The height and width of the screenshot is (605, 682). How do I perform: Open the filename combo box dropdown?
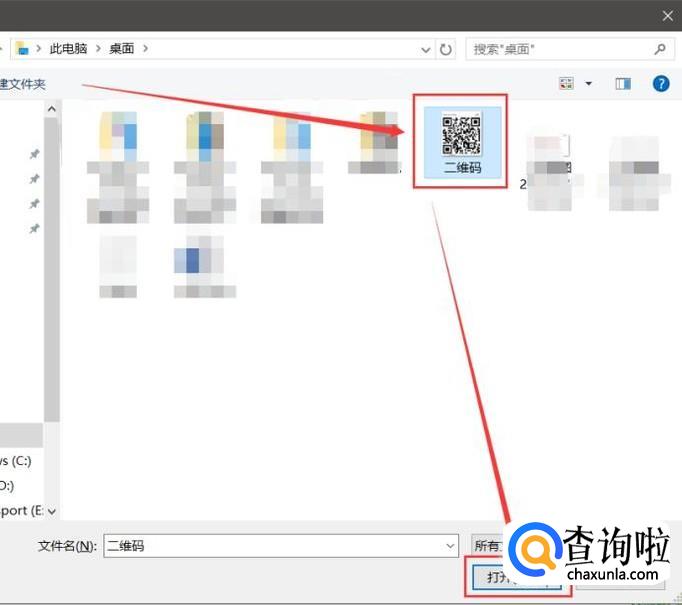450,546
